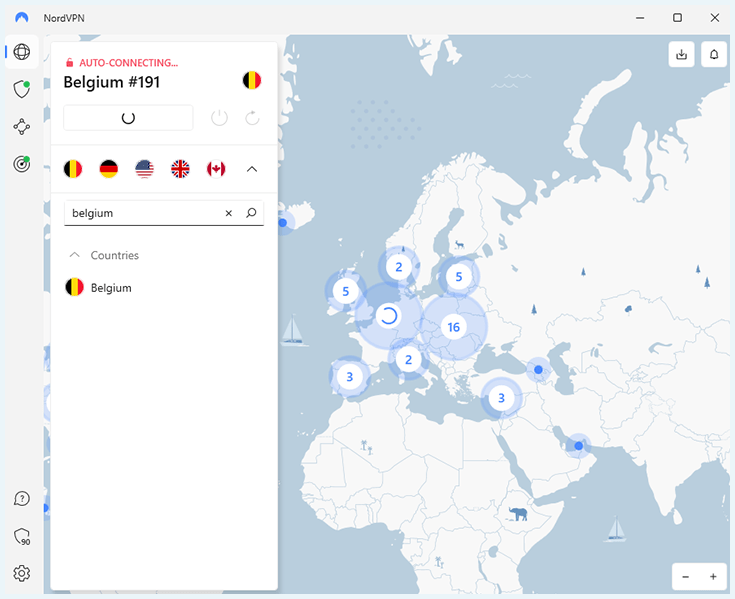The height and width of the screenshot is (599, 735).
Task: Click the map cluster labeled 16
Action: click(x=453, y=327)
